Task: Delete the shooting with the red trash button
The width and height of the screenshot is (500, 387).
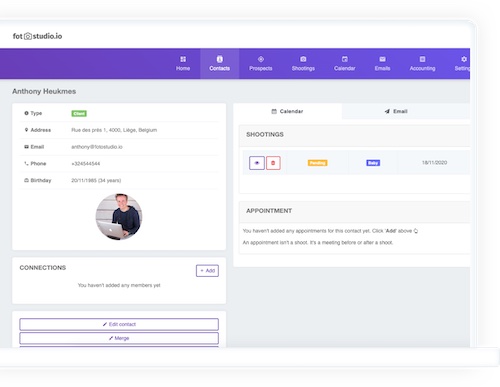Action: click(273, 163)
